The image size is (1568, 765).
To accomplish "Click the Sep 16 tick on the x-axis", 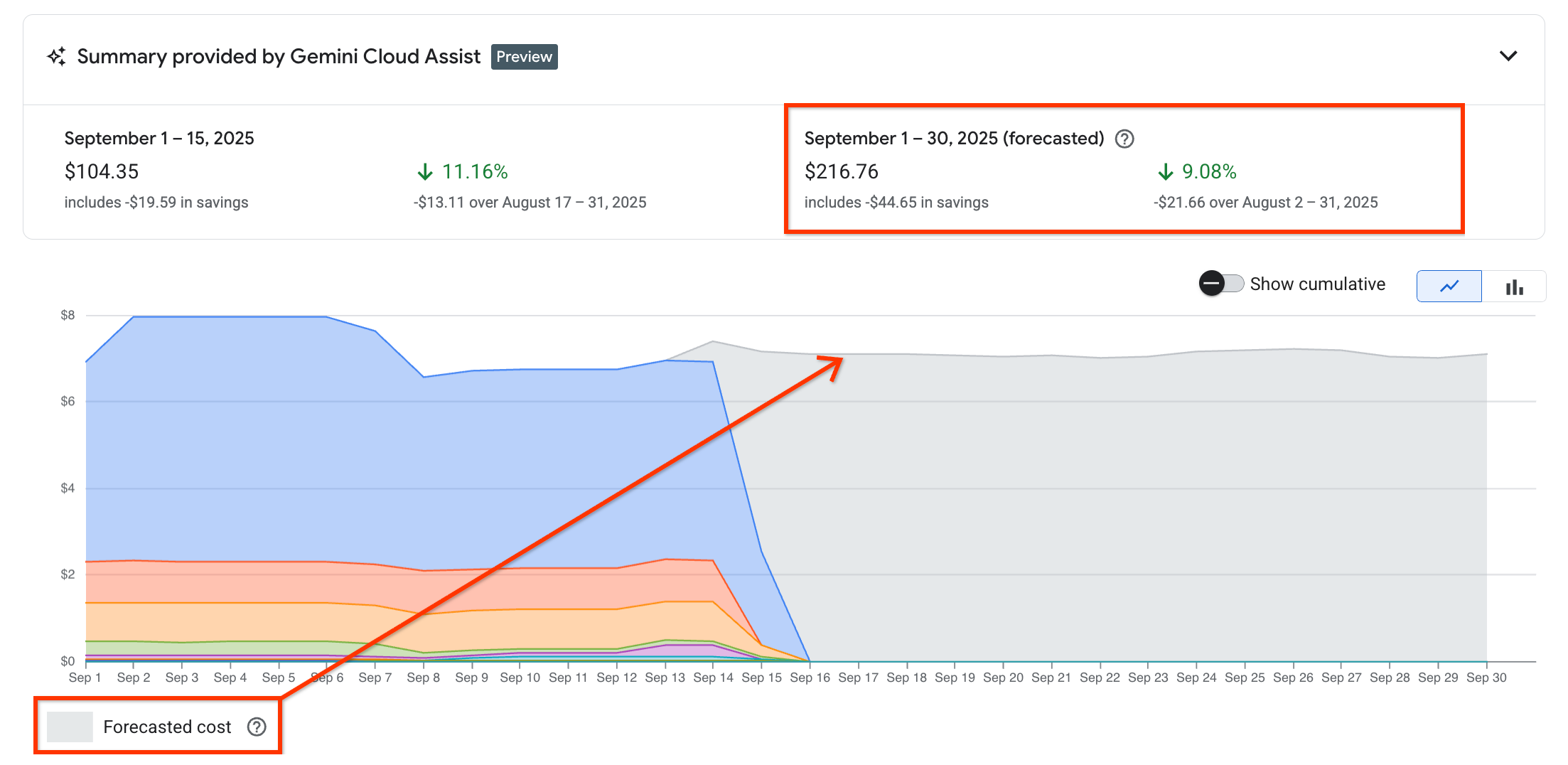I will pos(810,678).
